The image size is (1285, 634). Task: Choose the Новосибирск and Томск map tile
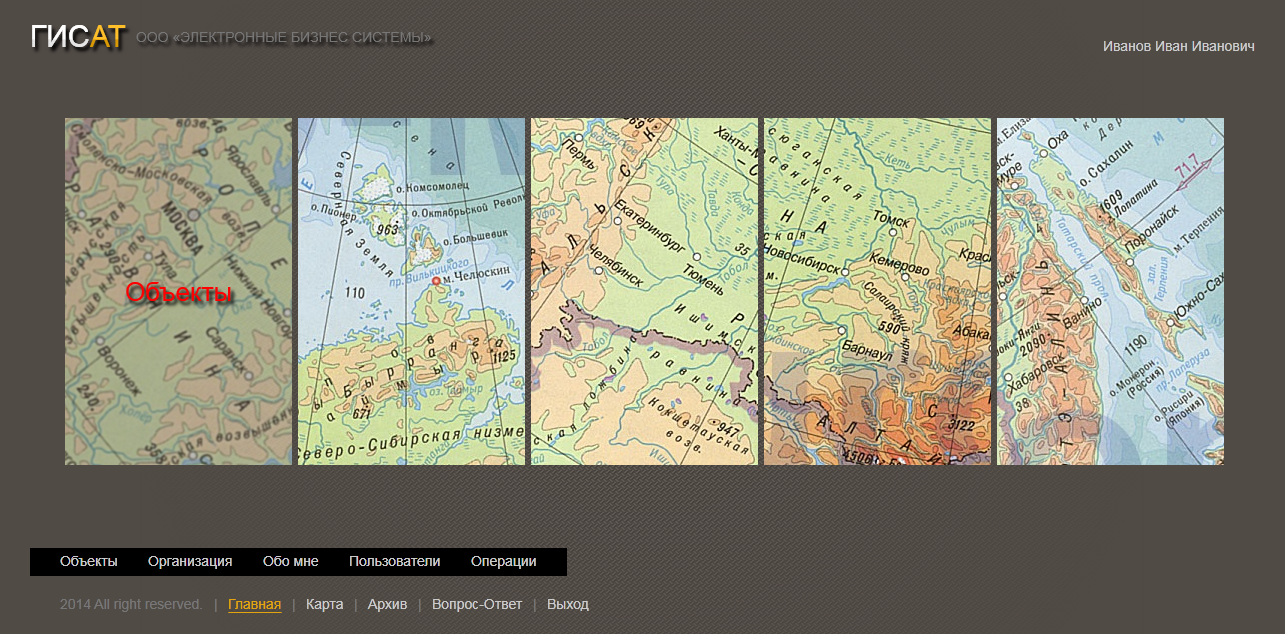pos(877,291)
